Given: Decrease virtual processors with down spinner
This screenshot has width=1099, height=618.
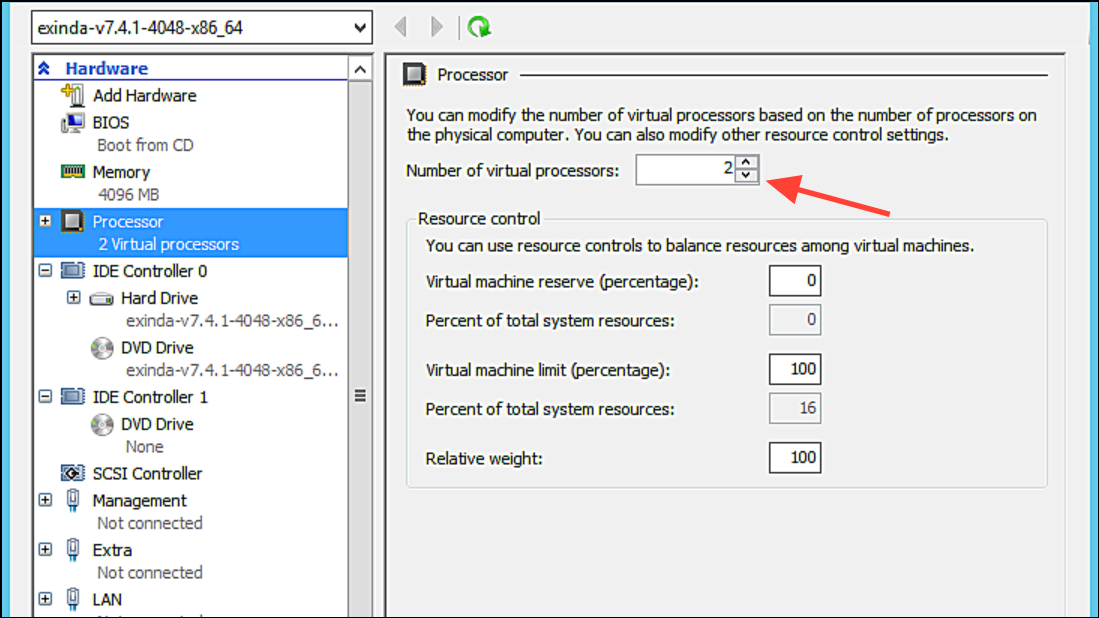Looking at the screenshot, I should click(x=746, y=177).
